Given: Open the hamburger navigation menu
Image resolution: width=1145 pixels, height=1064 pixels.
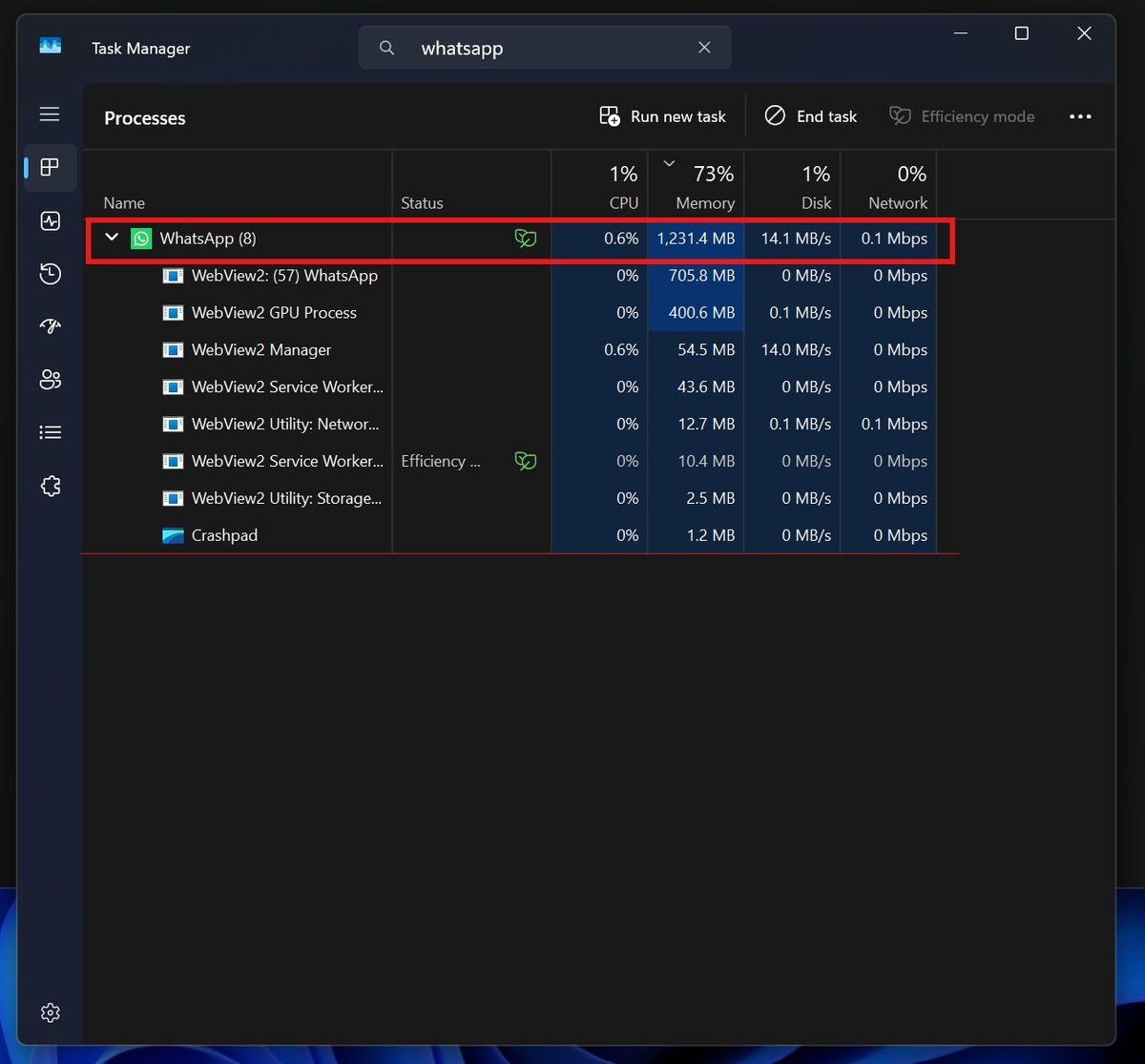Looking at the screenshot, I should (x=50, y=115).
